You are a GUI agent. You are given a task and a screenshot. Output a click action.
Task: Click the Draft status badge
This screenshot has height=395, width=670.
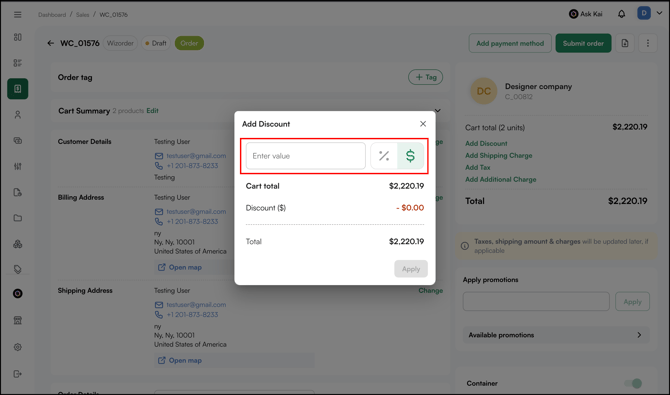coord(156,43)
